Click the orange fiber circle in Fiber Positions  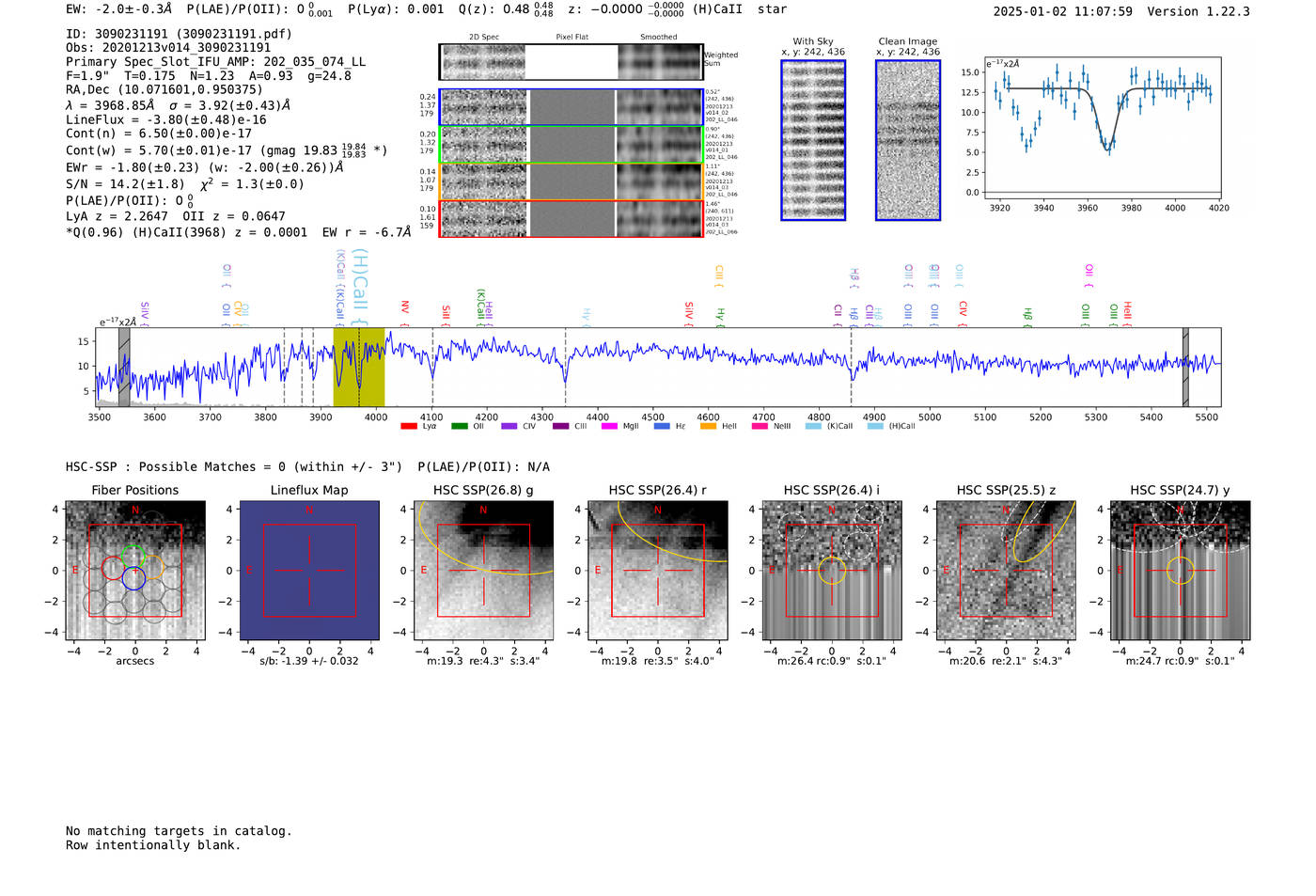(152, 568)
